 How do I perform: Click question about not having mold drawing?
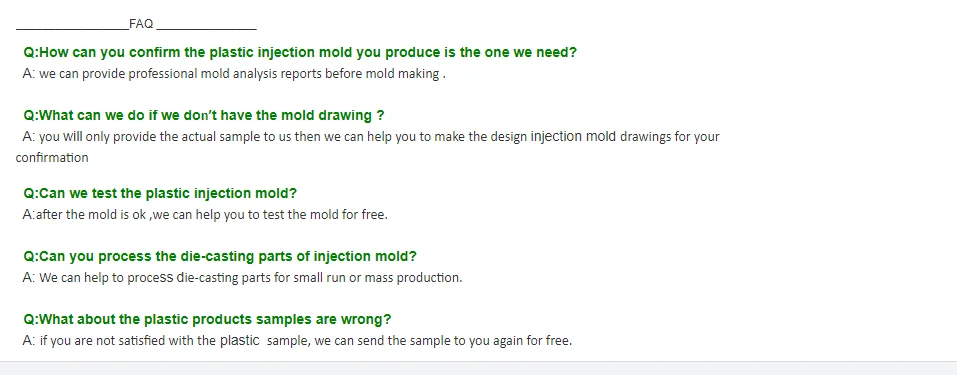pos(204,115)
